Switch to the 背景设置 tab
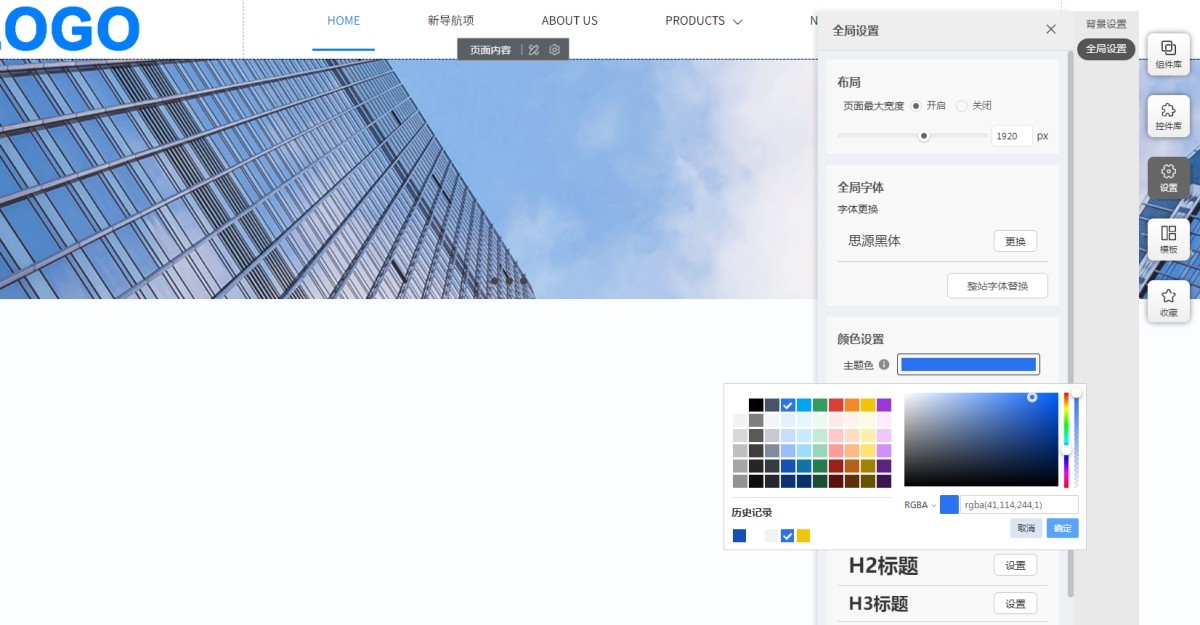Image resolution: width=1200 pixels, height=625 pixels. (1105, 24)
